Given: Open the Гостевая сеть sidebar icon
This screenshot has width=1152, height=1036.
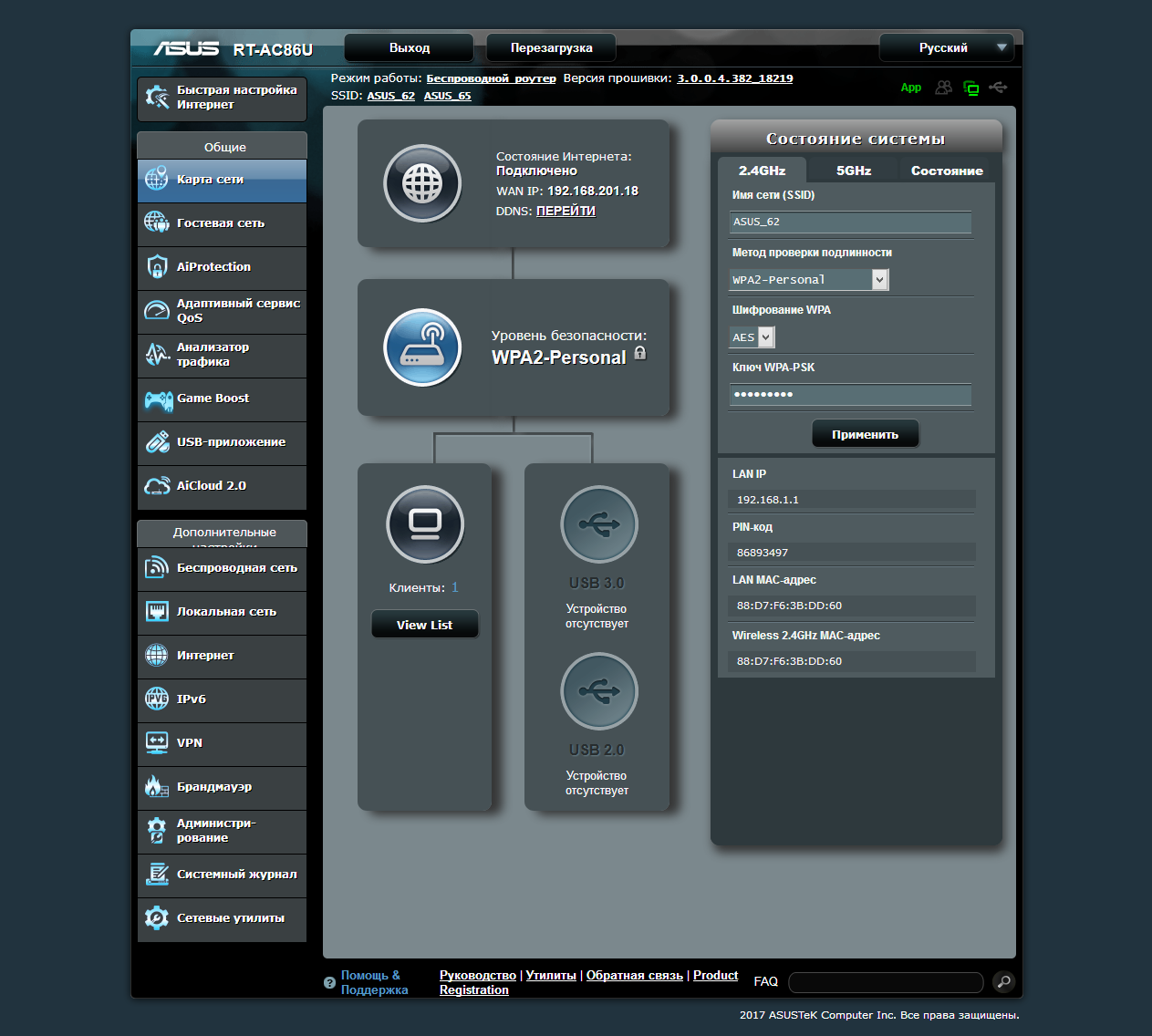Looking at the screenshot, I should (157, 223).
